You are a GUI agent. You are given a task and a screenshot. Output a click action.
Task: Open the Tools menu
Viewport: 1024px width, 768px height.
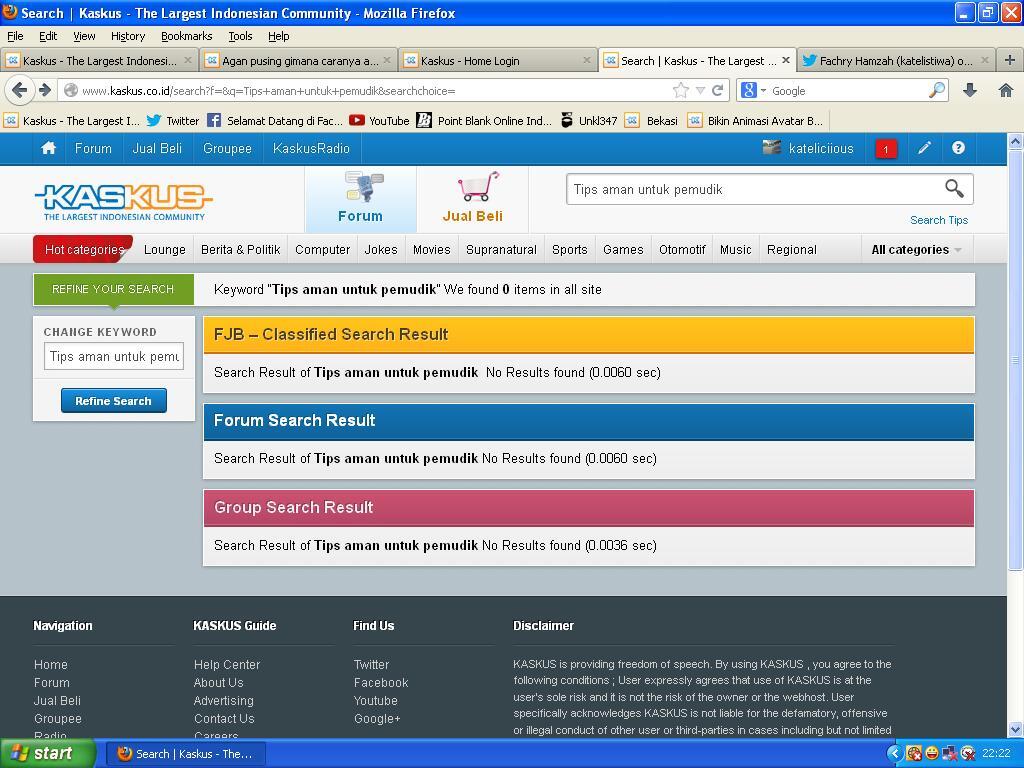(240, 36)
